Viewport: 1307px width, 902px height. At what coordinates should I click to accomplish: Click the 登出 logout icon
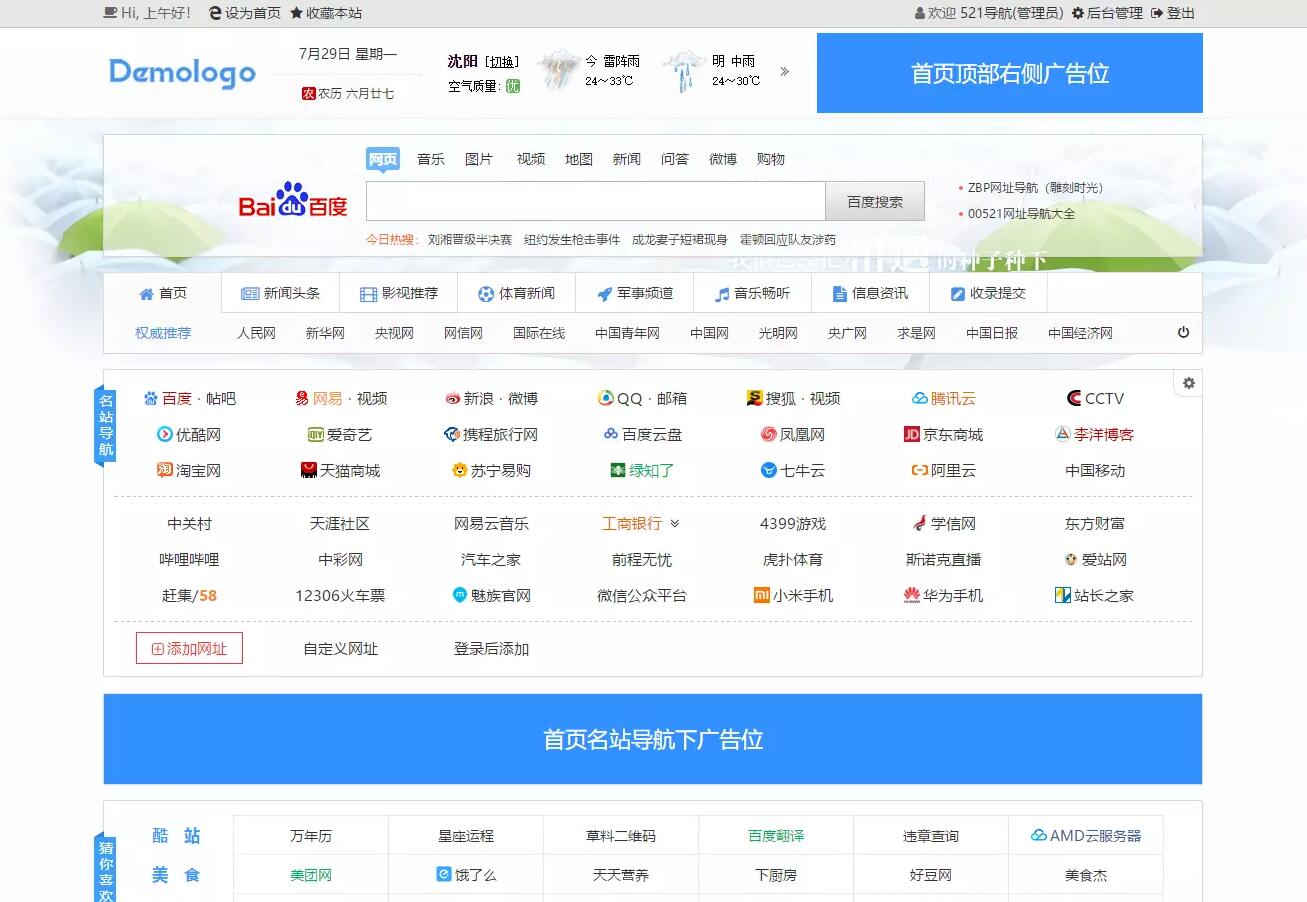click(x=1155, y=13)
